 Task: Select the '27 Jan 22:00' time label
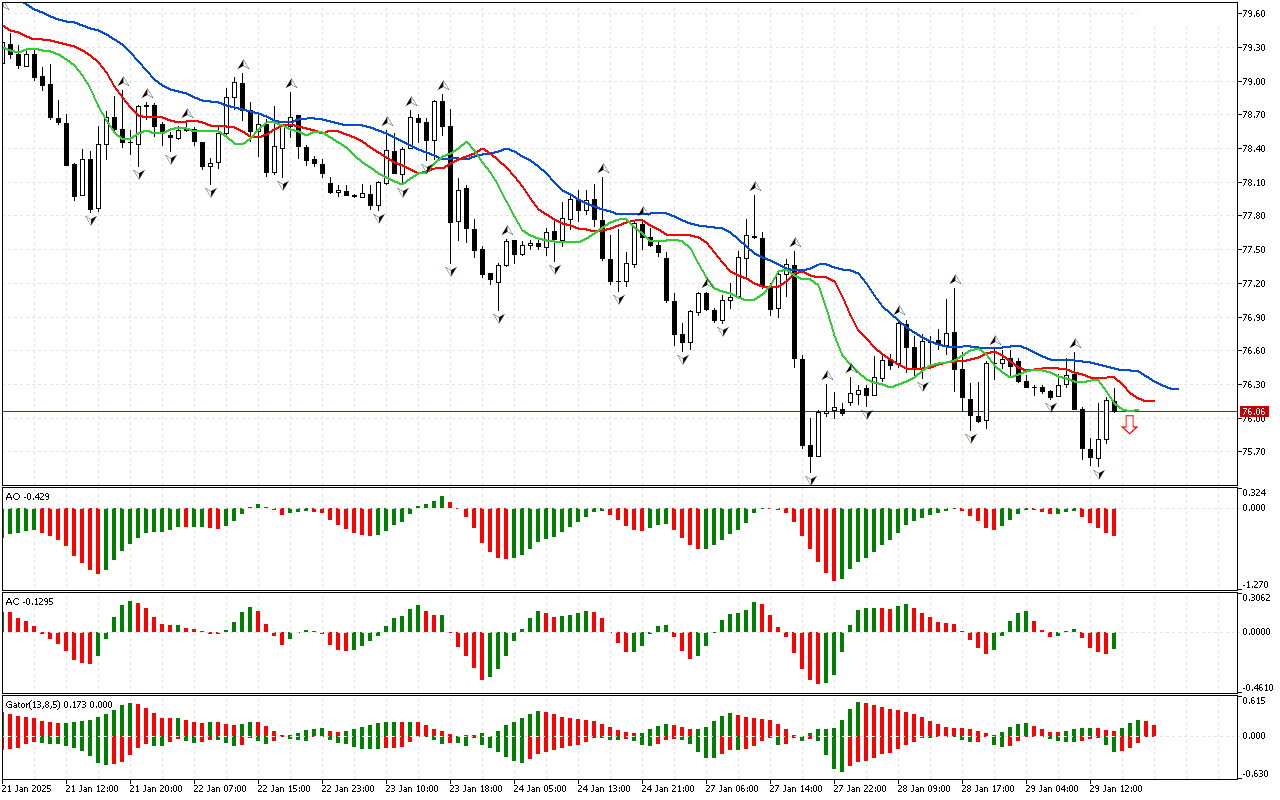point(859,789)
